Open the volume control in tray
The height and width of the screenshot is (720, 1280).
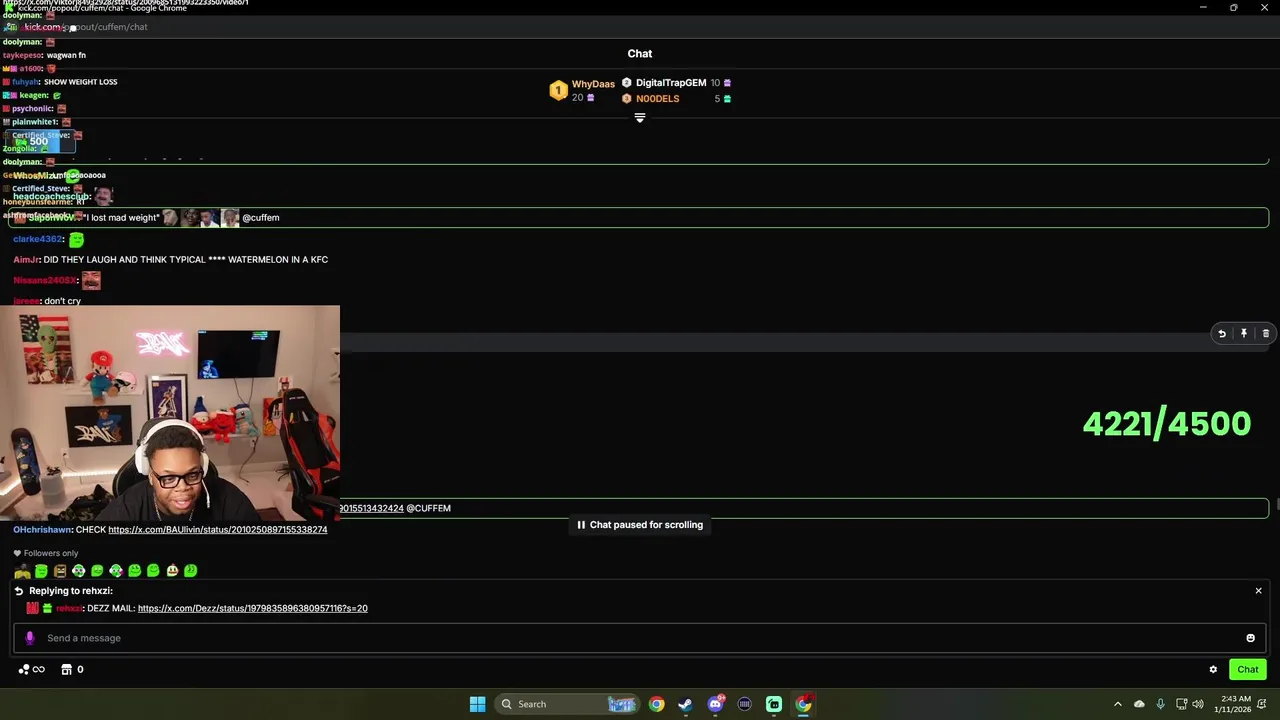click(1198, 704)
